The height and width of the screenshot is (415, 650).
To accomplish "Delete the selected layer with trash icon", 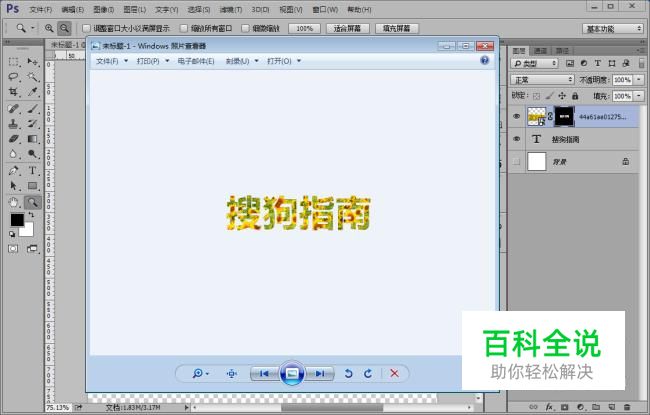I will coord(627,407).
